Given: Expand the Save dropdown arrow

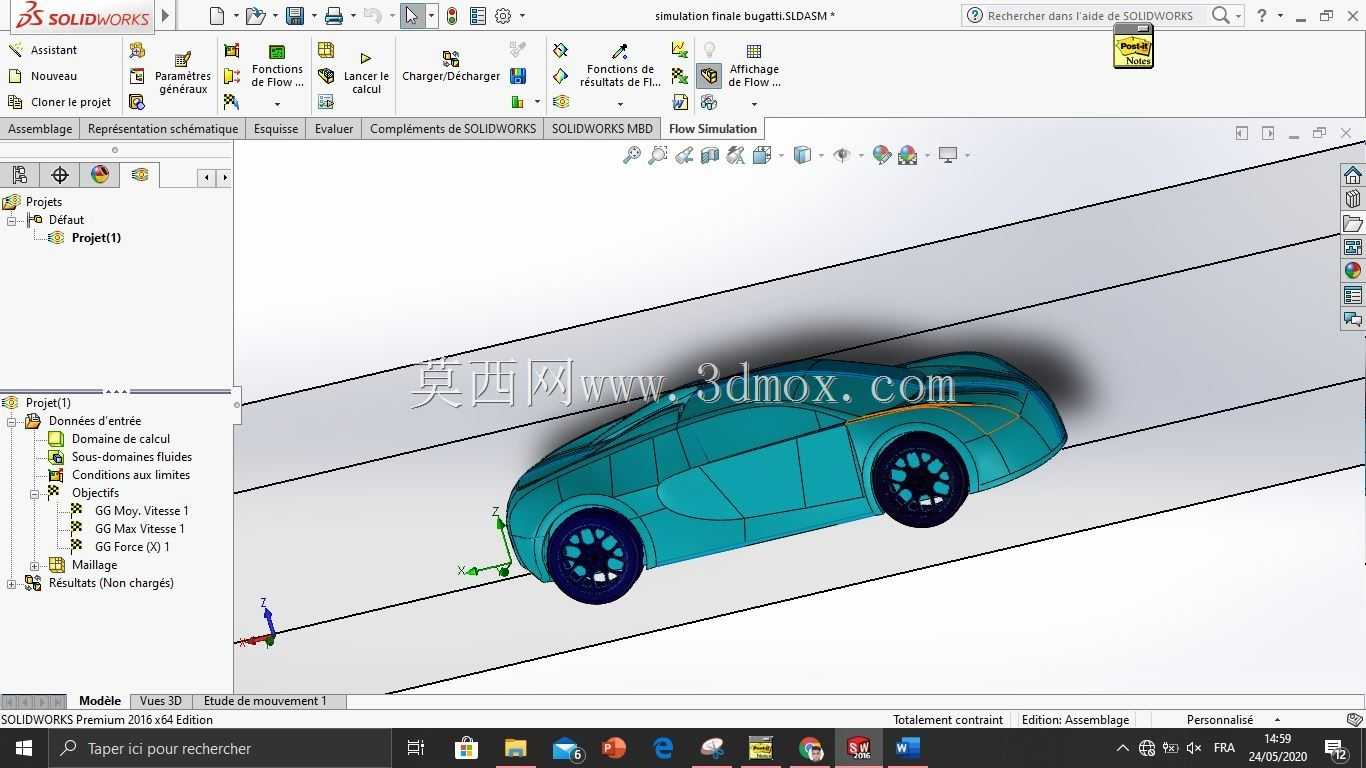Looking at the screenshot, I should click(313, 16).
